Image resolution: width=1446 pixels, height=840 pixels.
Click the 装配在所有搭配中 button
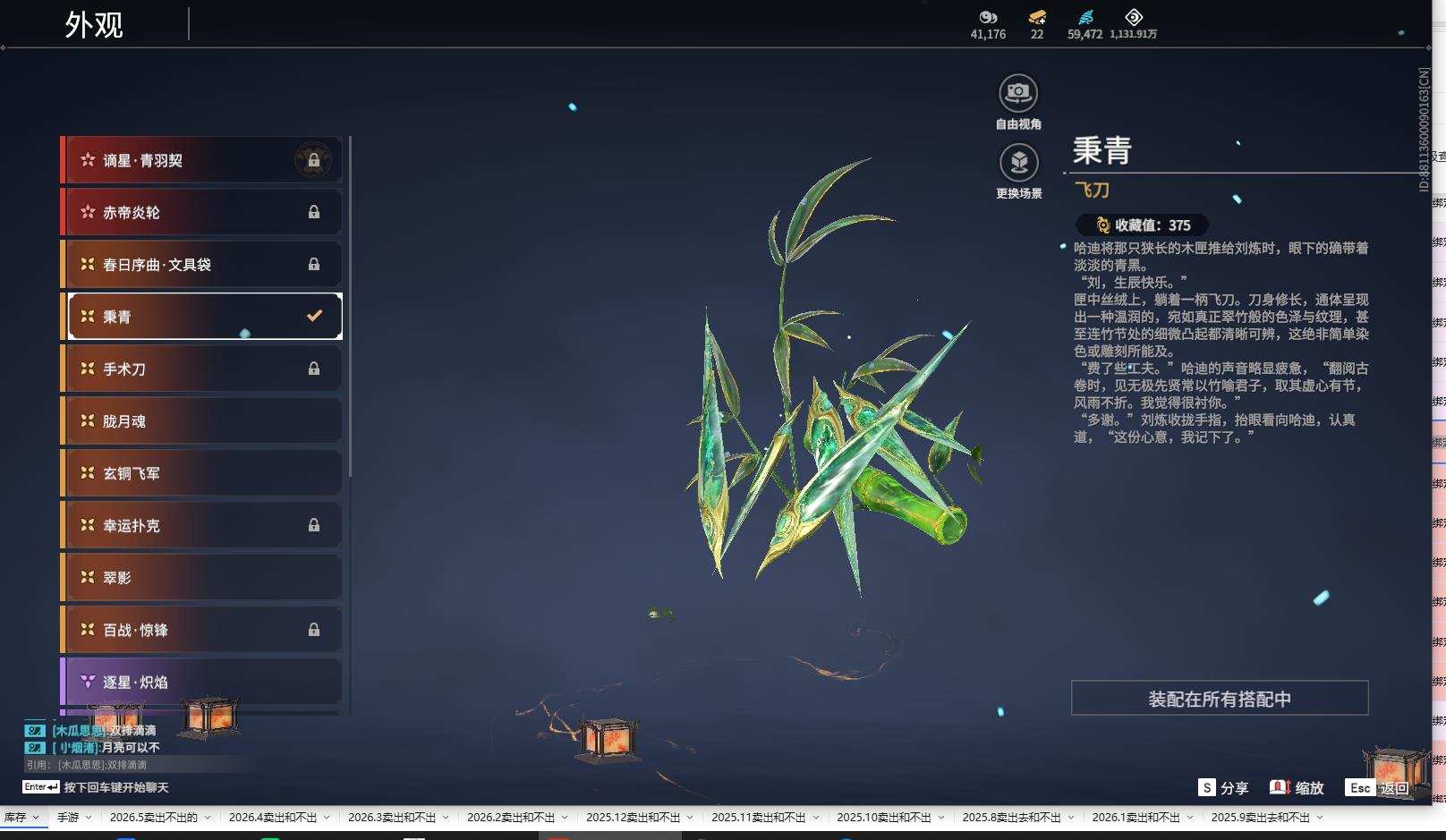point(1220,698)
